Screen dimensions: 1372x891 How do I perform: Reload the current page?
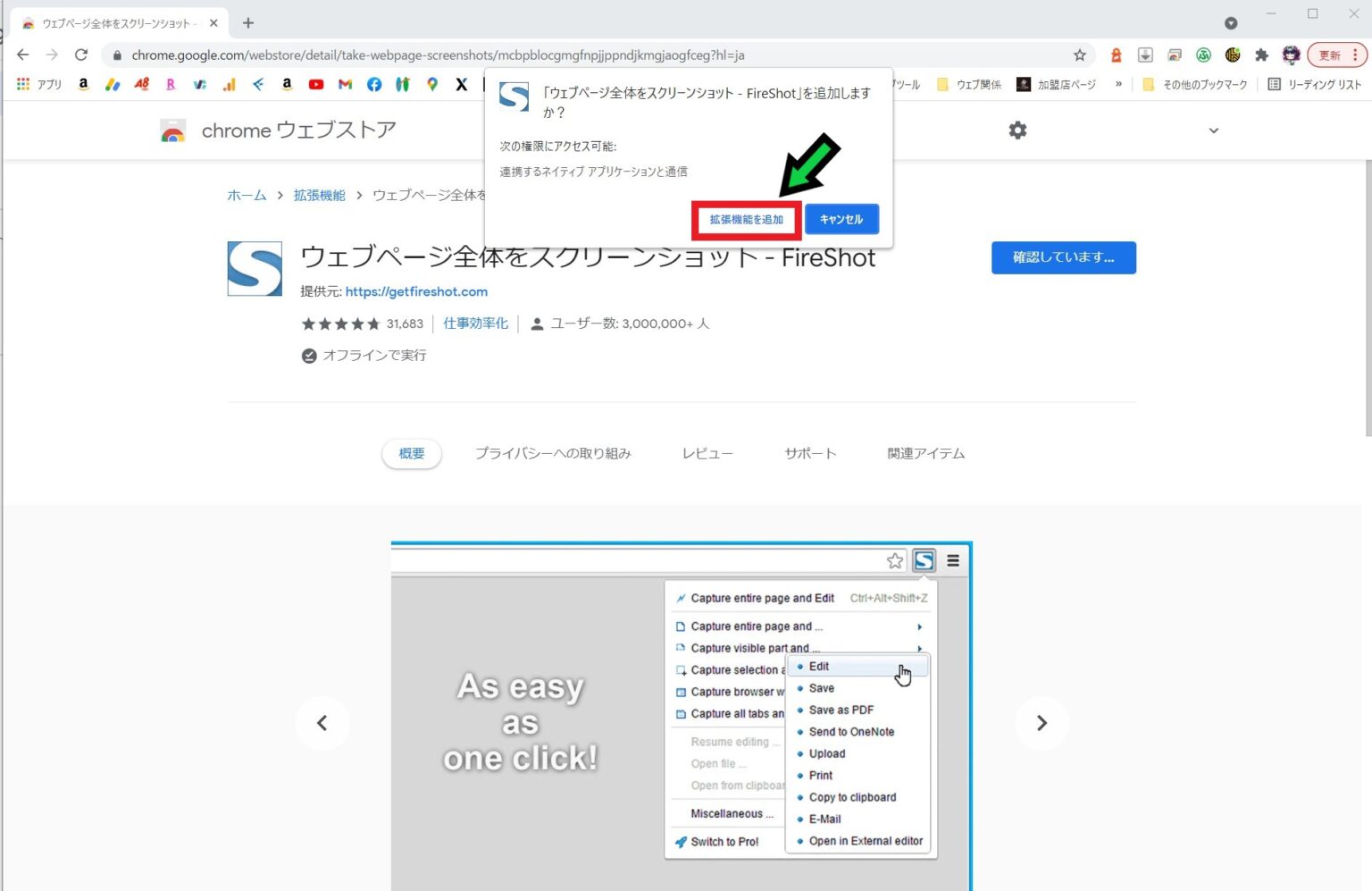click(81, 55)
